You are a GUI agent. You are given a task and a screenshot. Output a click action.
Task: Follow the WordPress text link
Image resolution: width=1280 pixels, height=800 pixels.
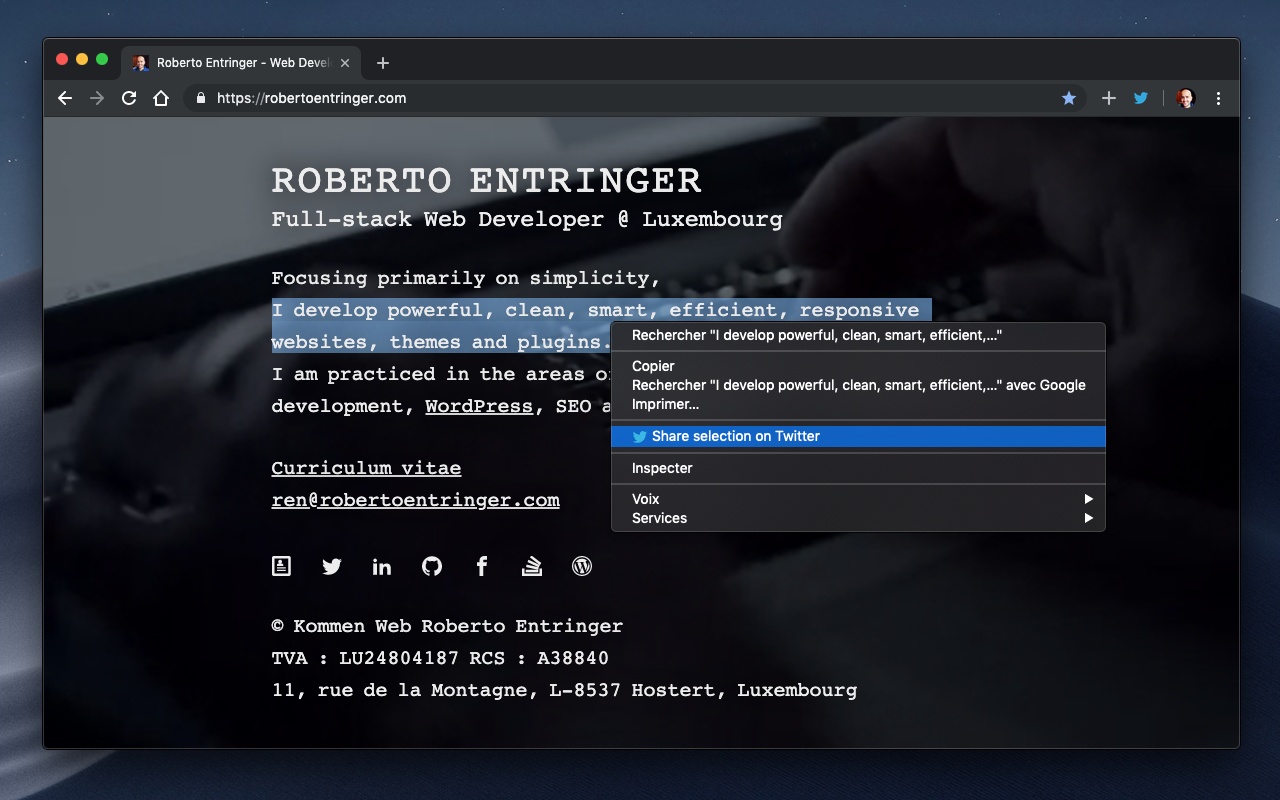tap(479, 406)
